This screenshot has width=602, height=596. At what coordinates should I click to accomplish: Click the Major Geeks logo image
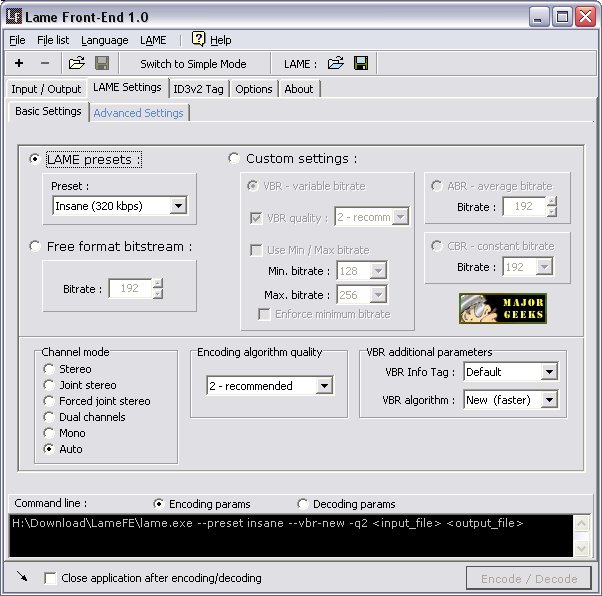503,308
